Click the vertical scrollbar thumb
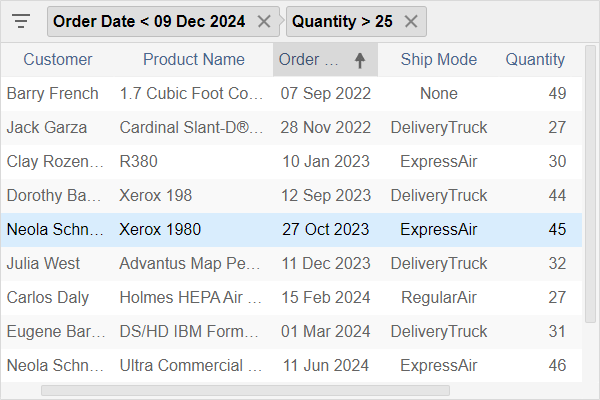 [591, 184]
